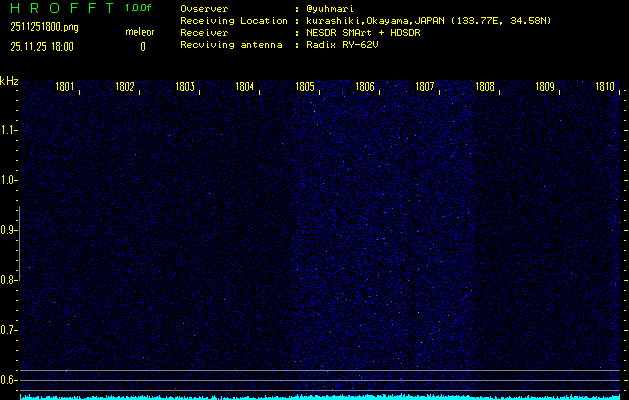Viewport: 629px width, 400px height.
Task: Select the 0.7 kHz frequency label
Action: (9, 330)
